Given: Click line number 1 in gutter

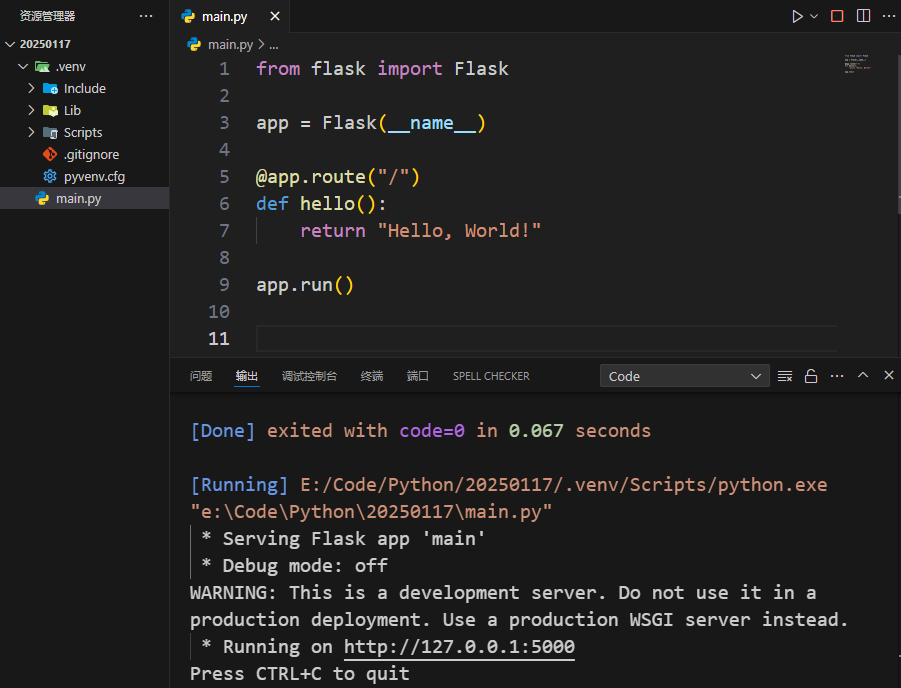Looking at the screenshot, I should coord(224,69).
